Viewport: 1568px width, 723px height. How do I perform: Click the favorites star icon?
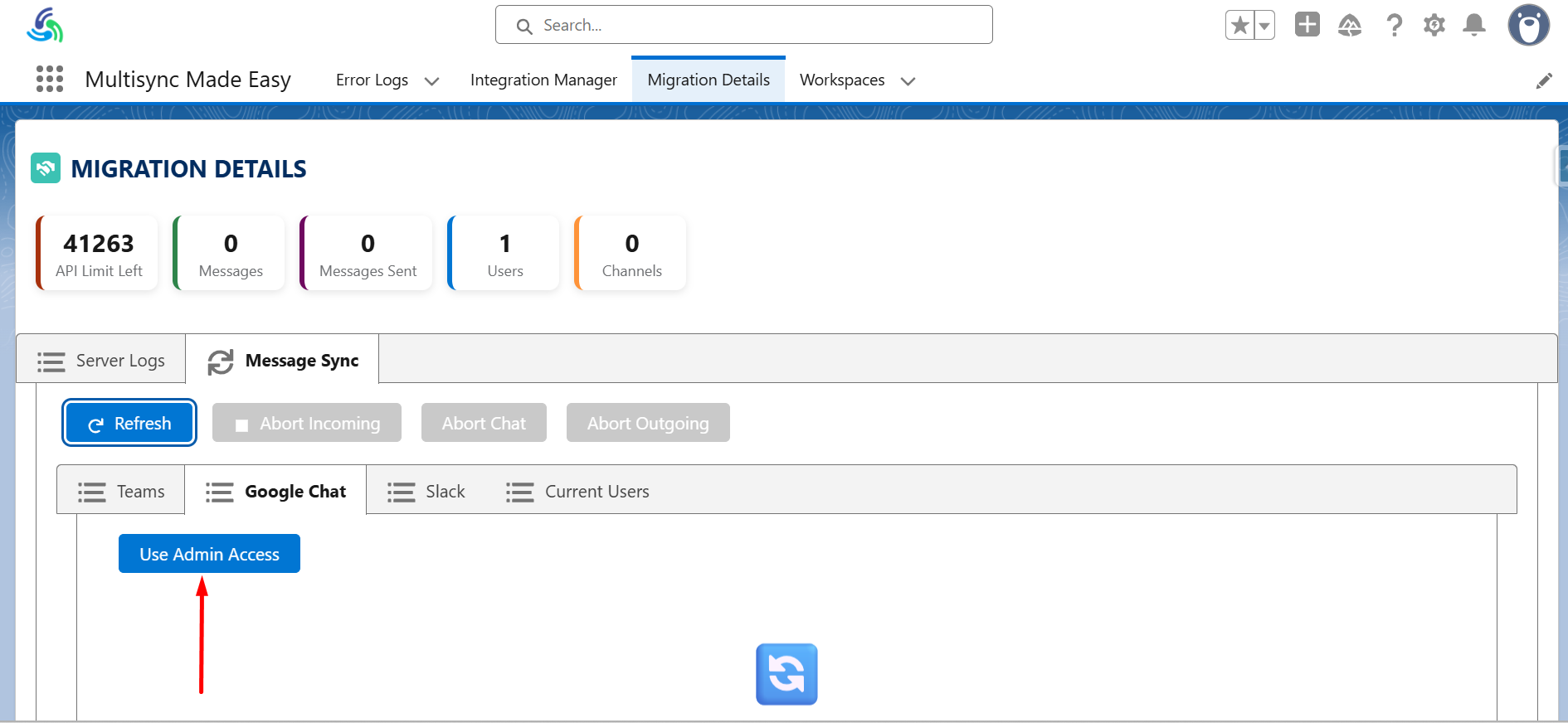point(1240,25)
